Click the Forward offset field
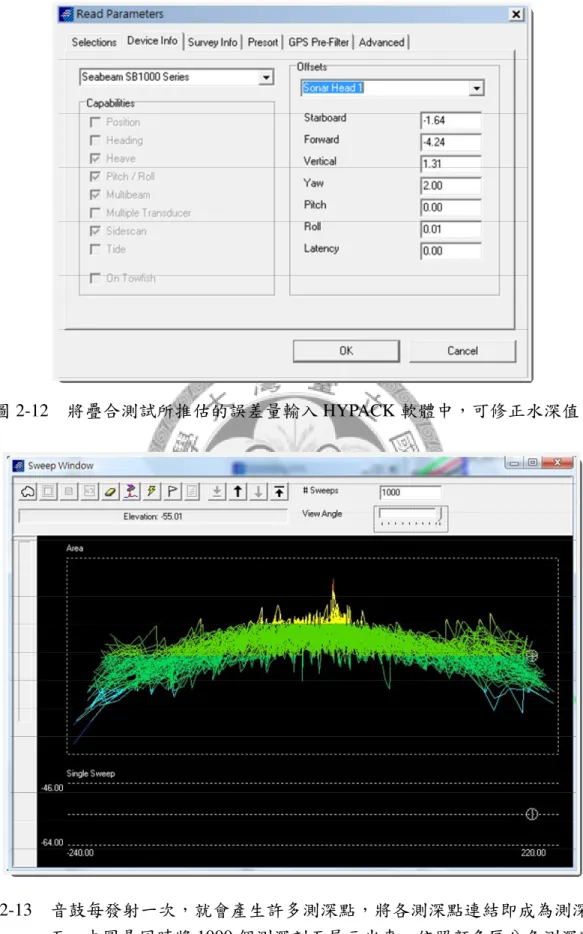Image resolution: width=583 pixels, height=934 pixels. 450,142
